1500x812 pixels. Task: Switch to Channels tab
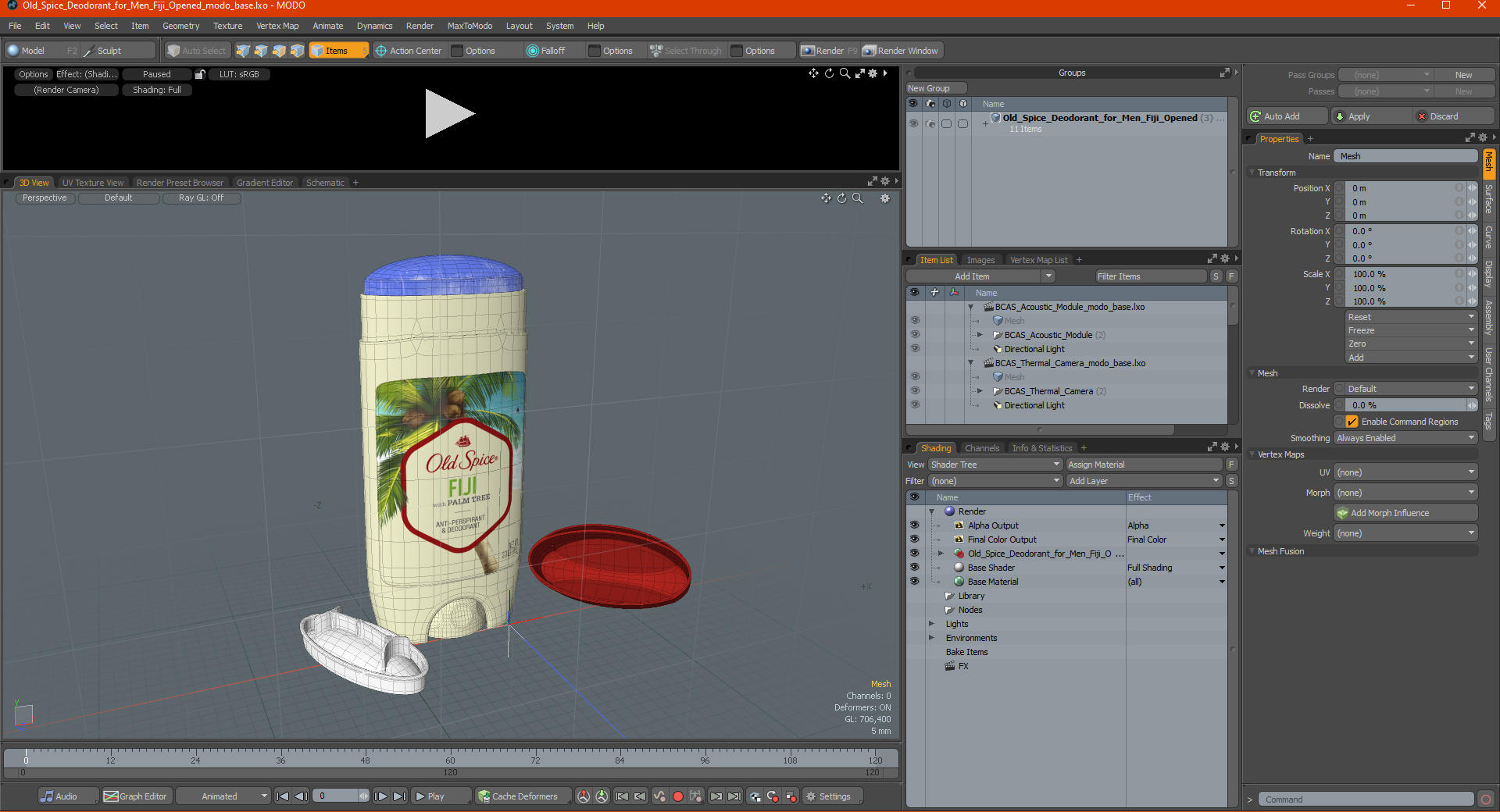[x=982, y=448]
